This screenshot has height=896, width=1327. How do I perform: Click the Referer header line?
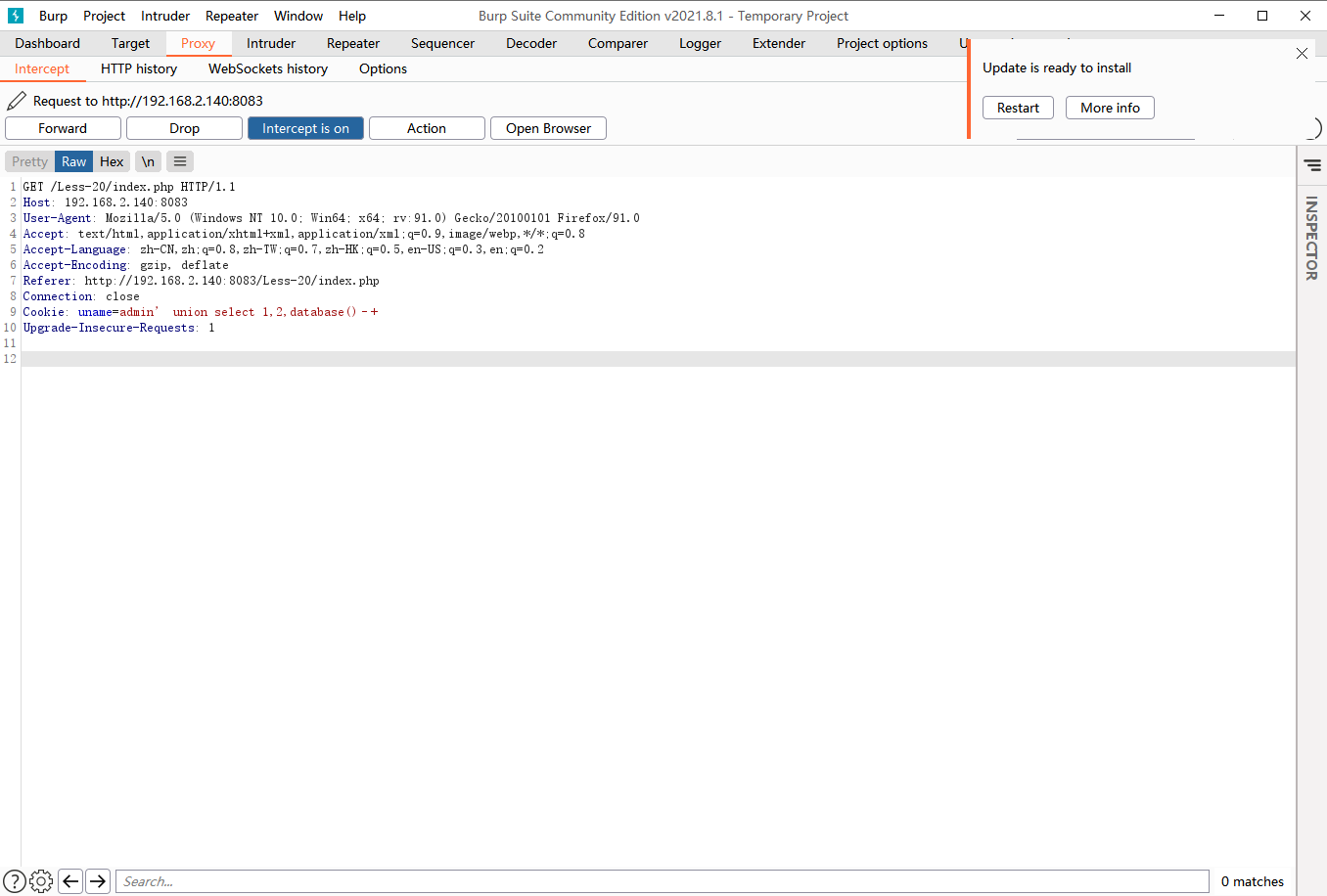[202, 281]
